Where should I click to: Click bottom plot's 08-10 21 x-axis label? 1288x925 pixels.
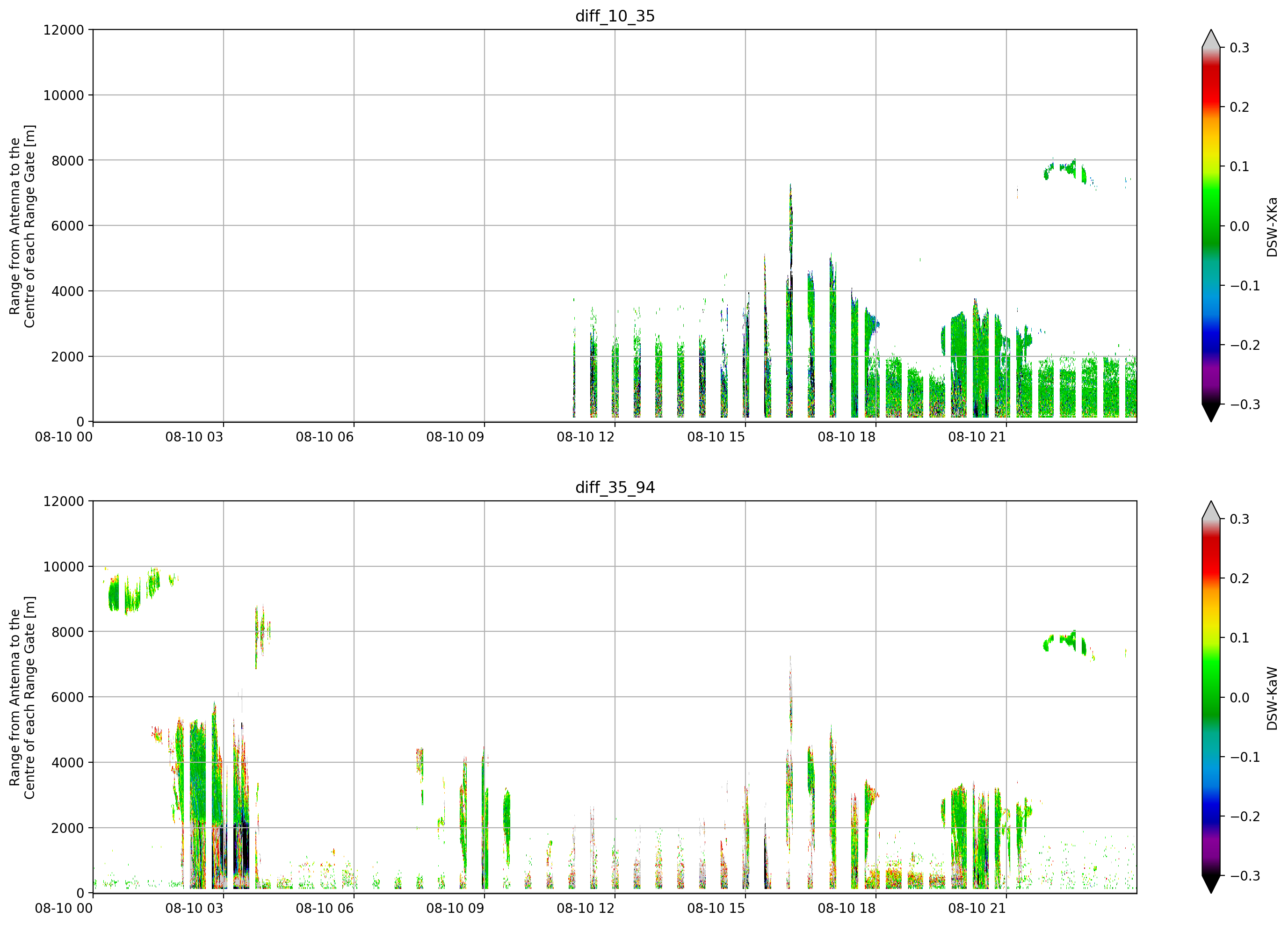point(977,909)
